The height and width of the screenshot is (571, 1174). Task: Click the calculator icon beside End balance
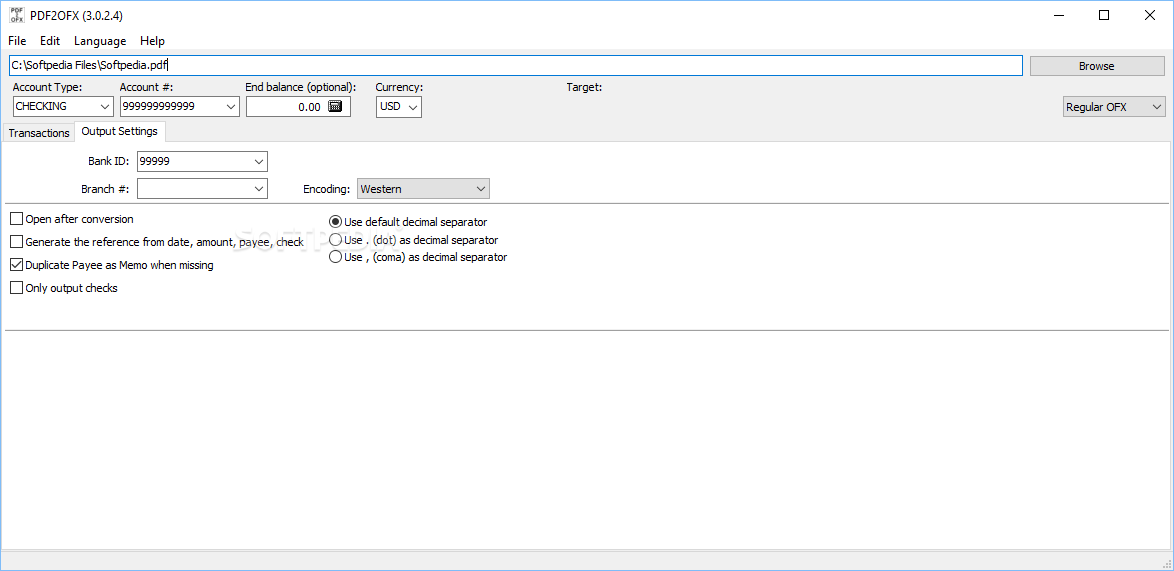335,106
